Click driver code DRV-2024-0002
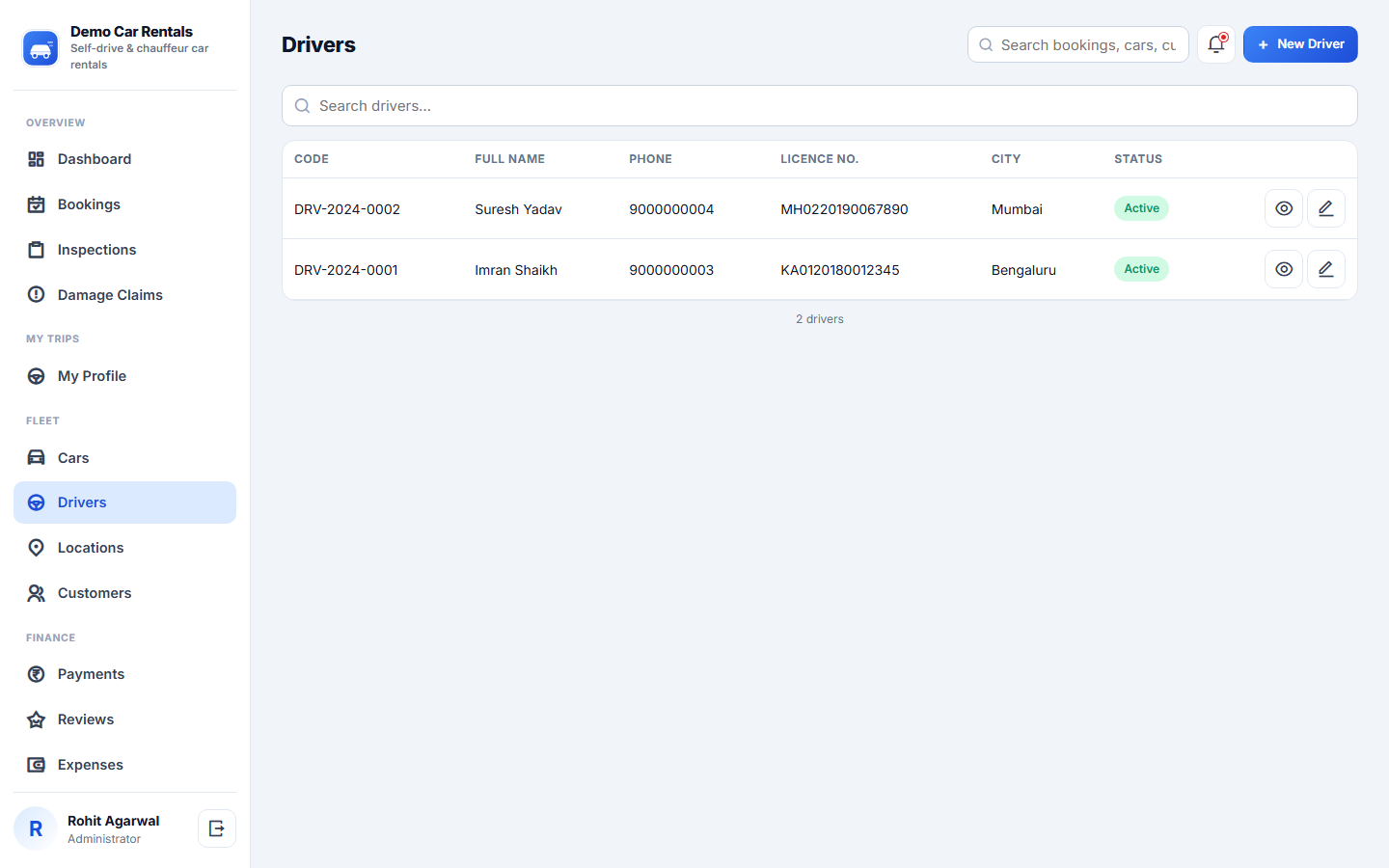The image size is (1389, 868). [x=347, y=209]
